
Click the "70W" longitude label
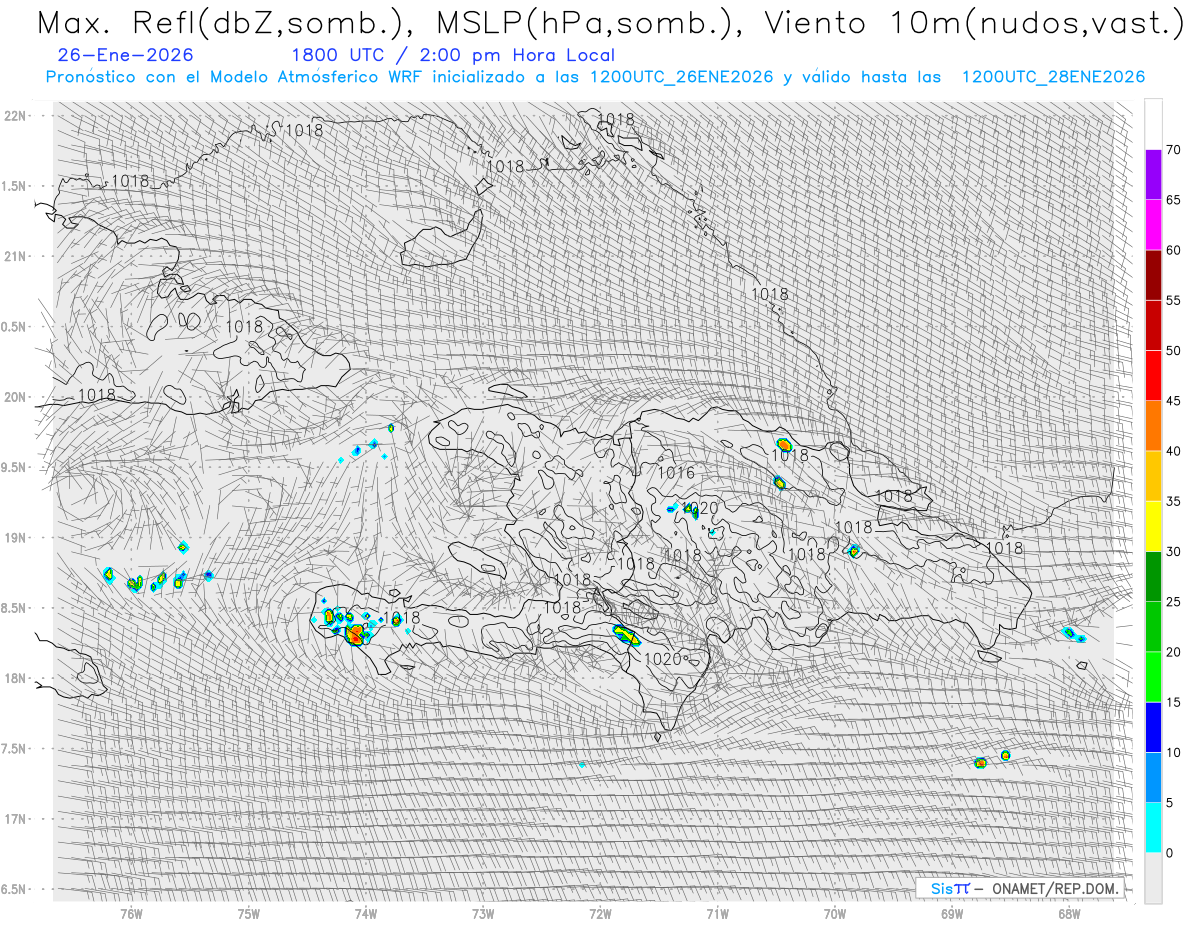pyautogui.click(x=834, y=912)
